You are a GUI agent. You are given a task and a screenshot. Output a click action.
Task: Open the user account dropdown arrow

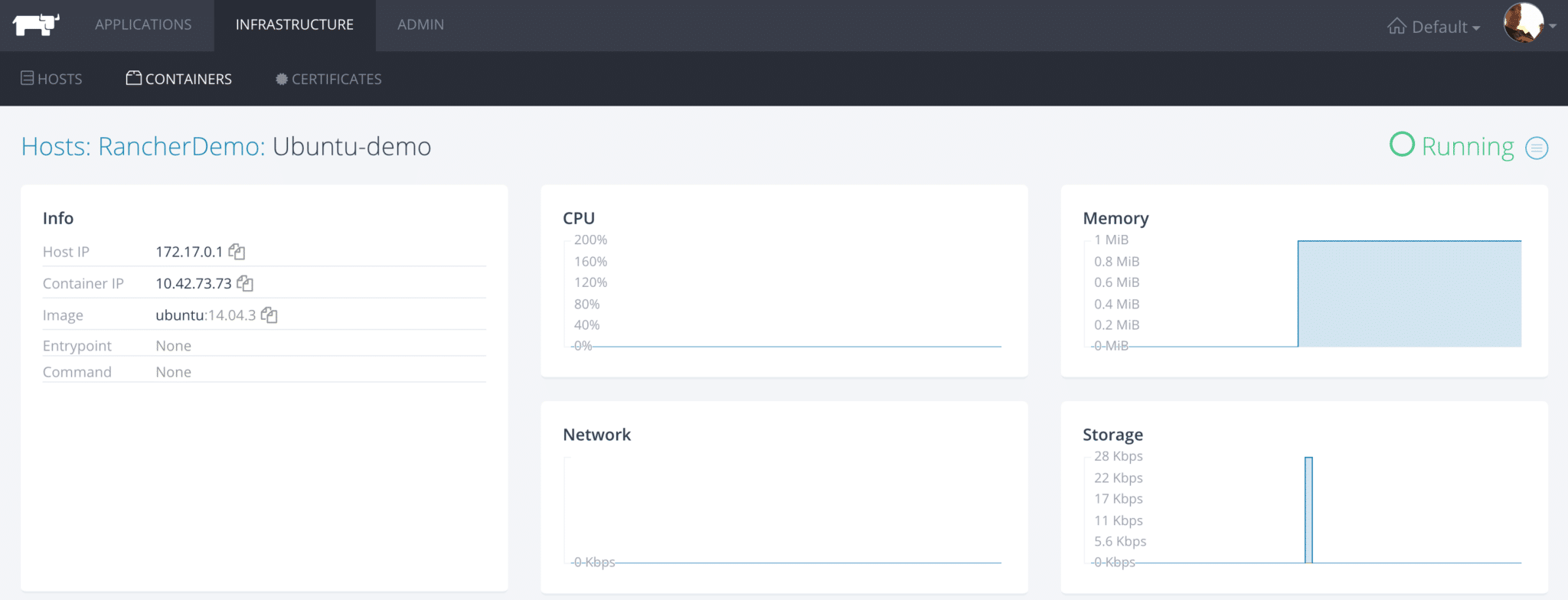[1553, 26]
